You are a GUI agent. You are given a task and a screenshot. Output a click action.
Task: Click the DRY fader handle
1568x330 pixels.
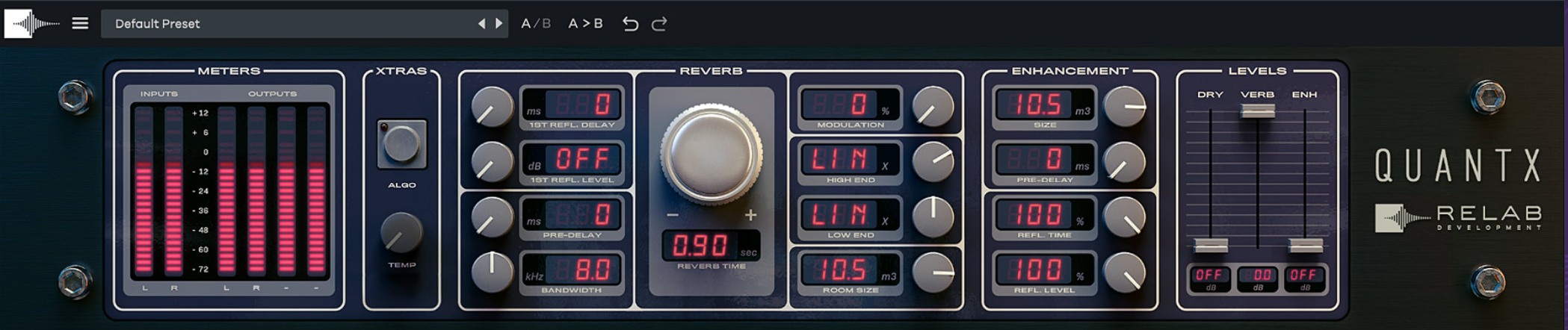[x=1211, y=245]
